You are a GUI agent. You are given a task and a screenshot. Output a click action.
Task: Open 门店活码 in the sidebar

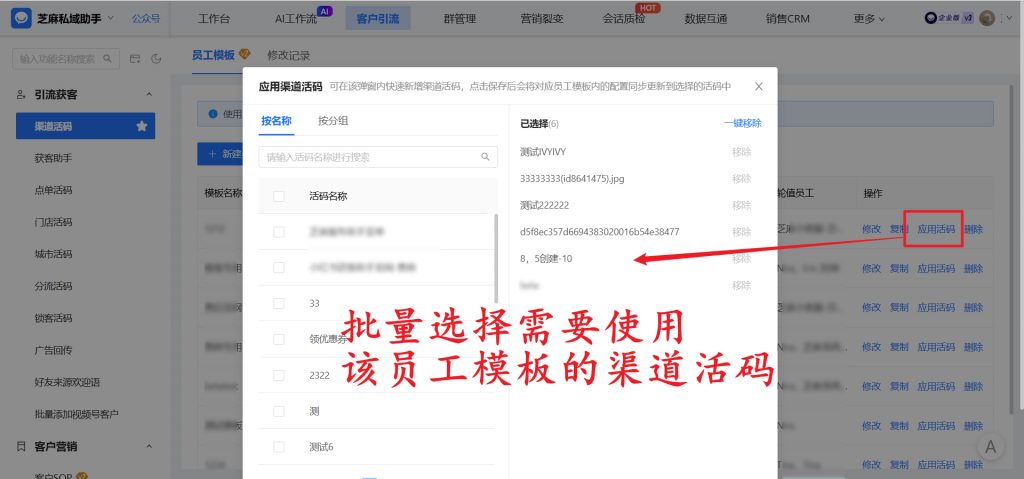53,222
